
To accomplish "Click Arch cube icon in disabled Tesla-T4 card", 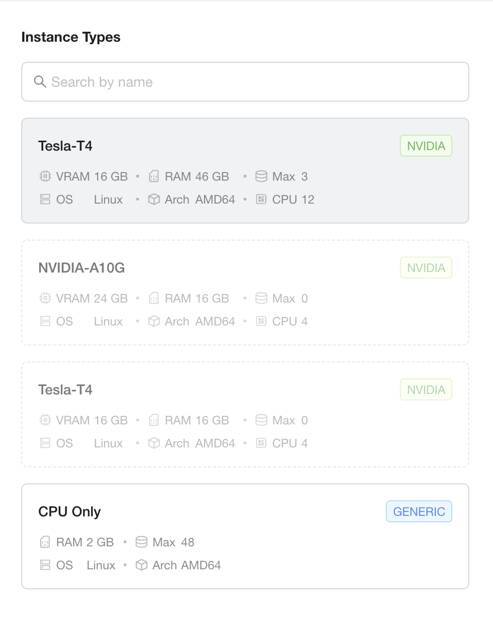I will [x=154, y=443].
